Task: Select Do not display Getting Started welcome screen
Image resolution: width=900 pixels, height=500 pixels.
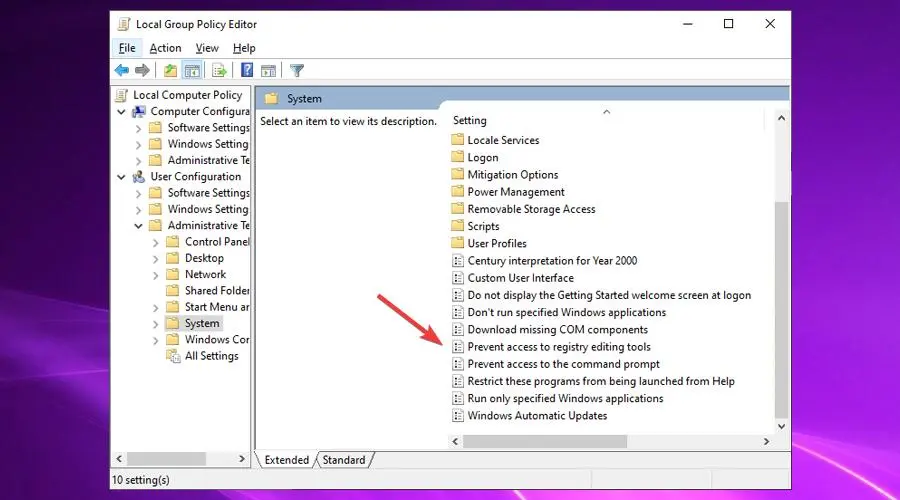Action: pyautogui.click(x=609, y=295)
